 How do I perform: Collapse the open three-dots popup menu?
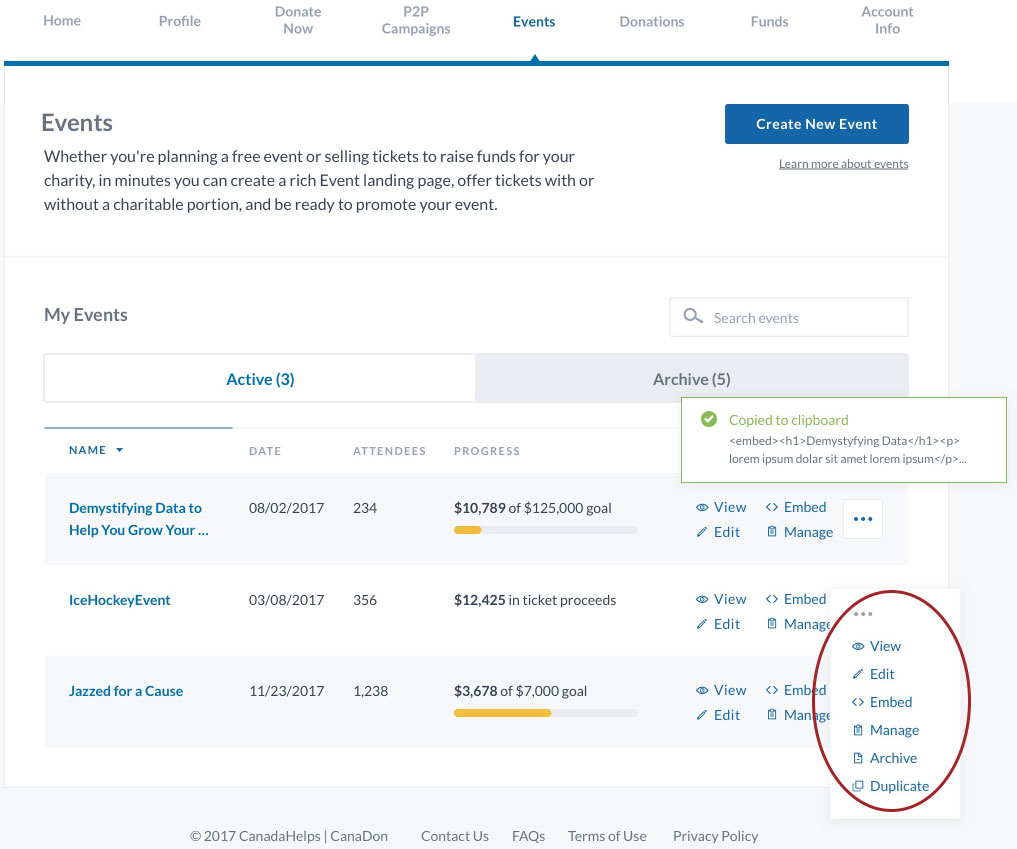pos(863,613)
